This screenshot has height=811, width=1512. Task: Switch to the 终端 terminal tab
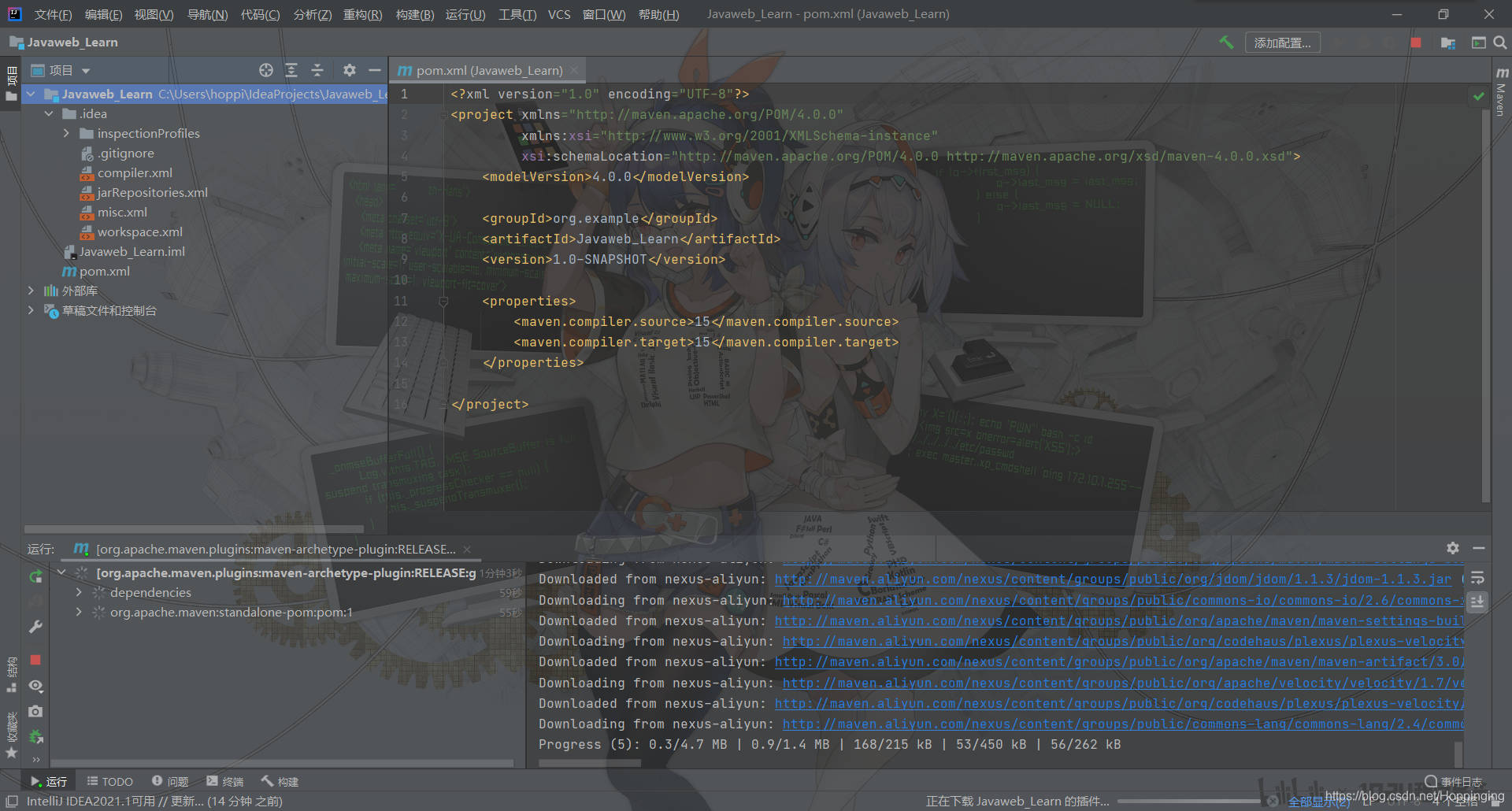225,781
